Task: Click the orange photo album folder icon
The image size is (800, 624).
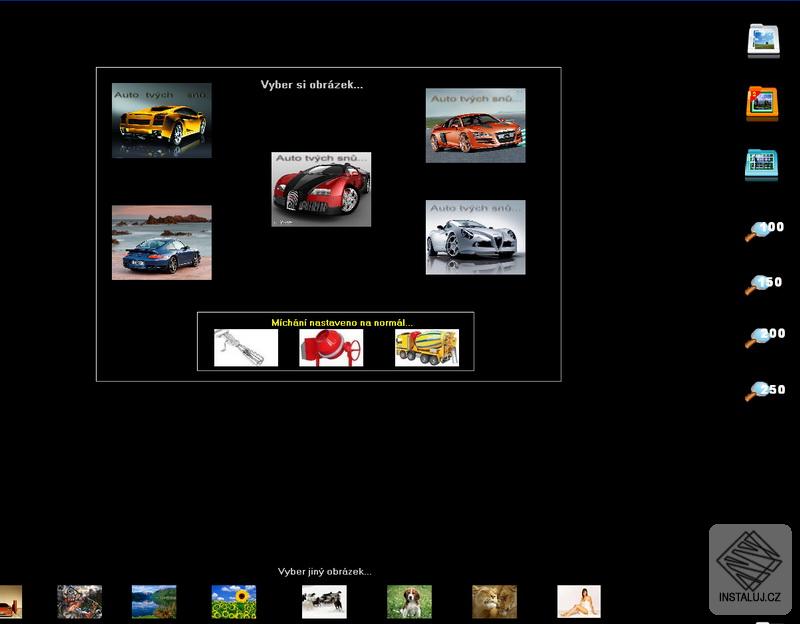Action: click(762, 104)
